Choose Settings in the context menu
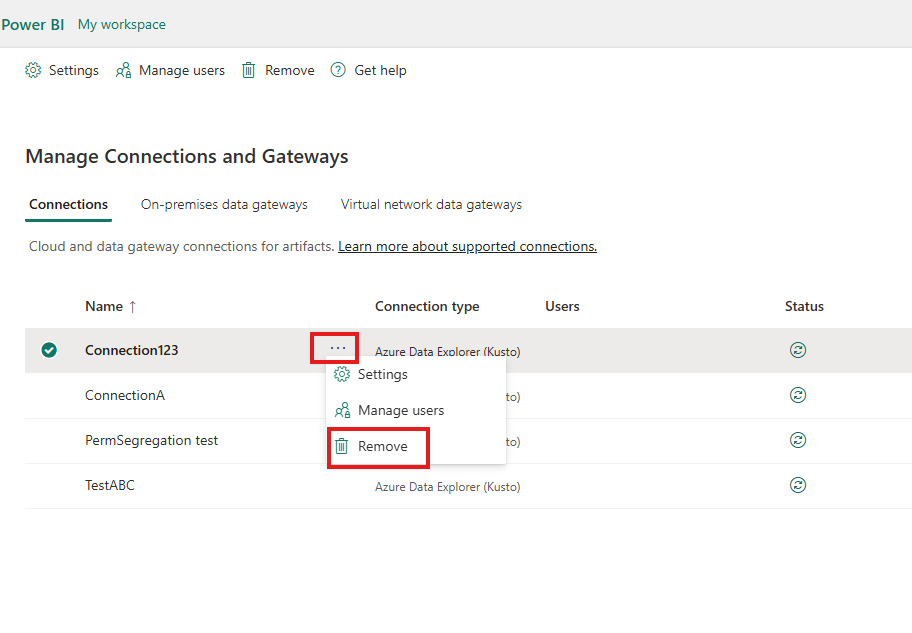Screen dimensions: 912x633 click(416, 374)
